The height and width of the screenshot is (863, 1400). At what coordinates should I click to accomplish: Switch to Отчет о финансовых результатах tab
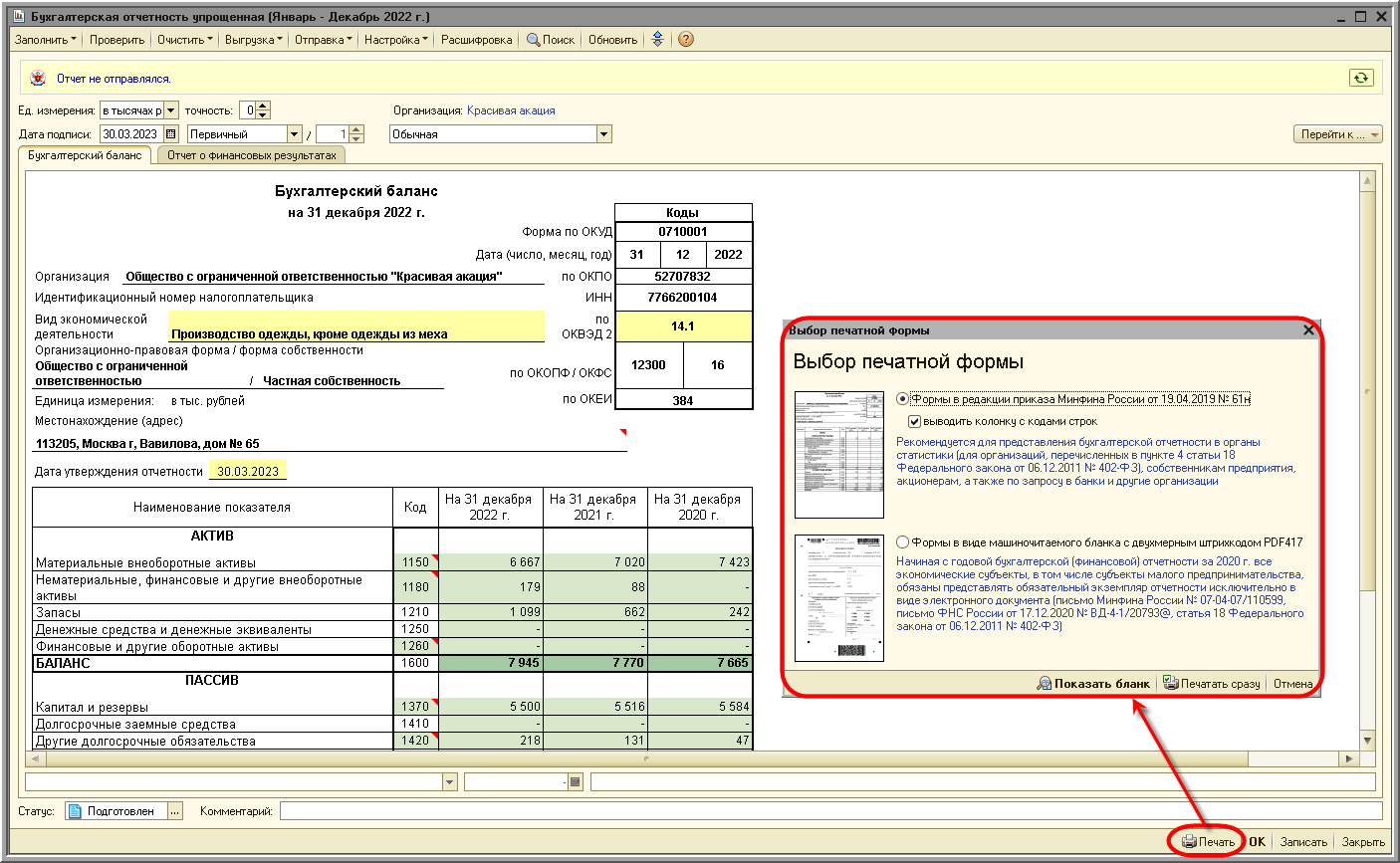(x=252, y=155)
